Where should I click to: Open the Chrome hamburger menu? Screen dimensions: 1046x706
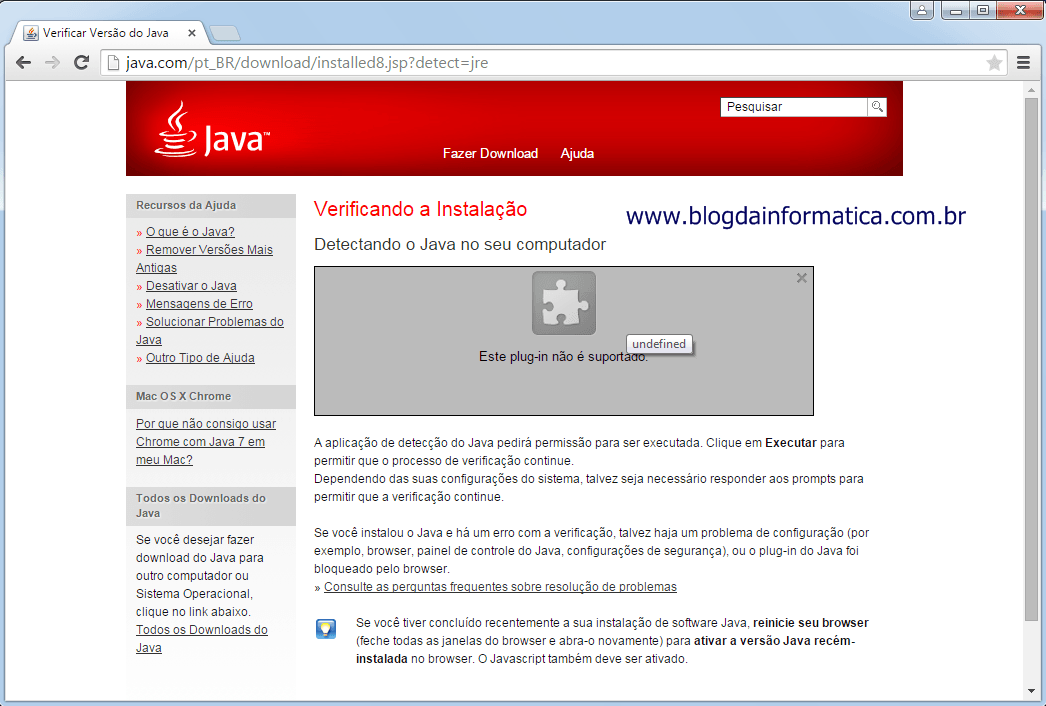point(1023,63)
